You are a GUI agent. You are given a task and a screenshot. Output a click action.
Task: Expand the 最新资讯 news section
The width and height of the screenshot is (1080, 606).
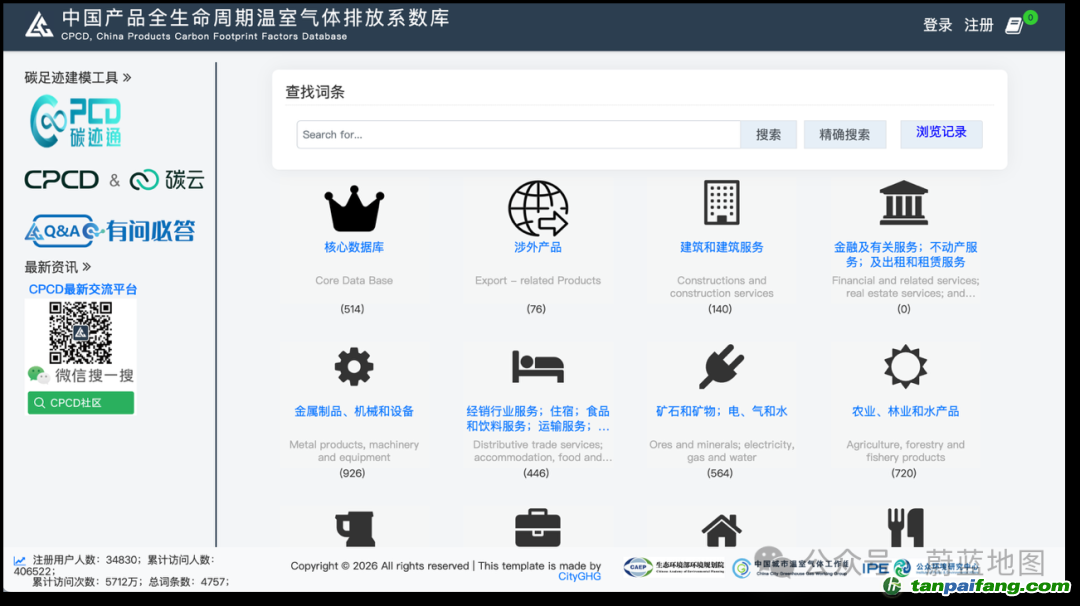(58, 267)
